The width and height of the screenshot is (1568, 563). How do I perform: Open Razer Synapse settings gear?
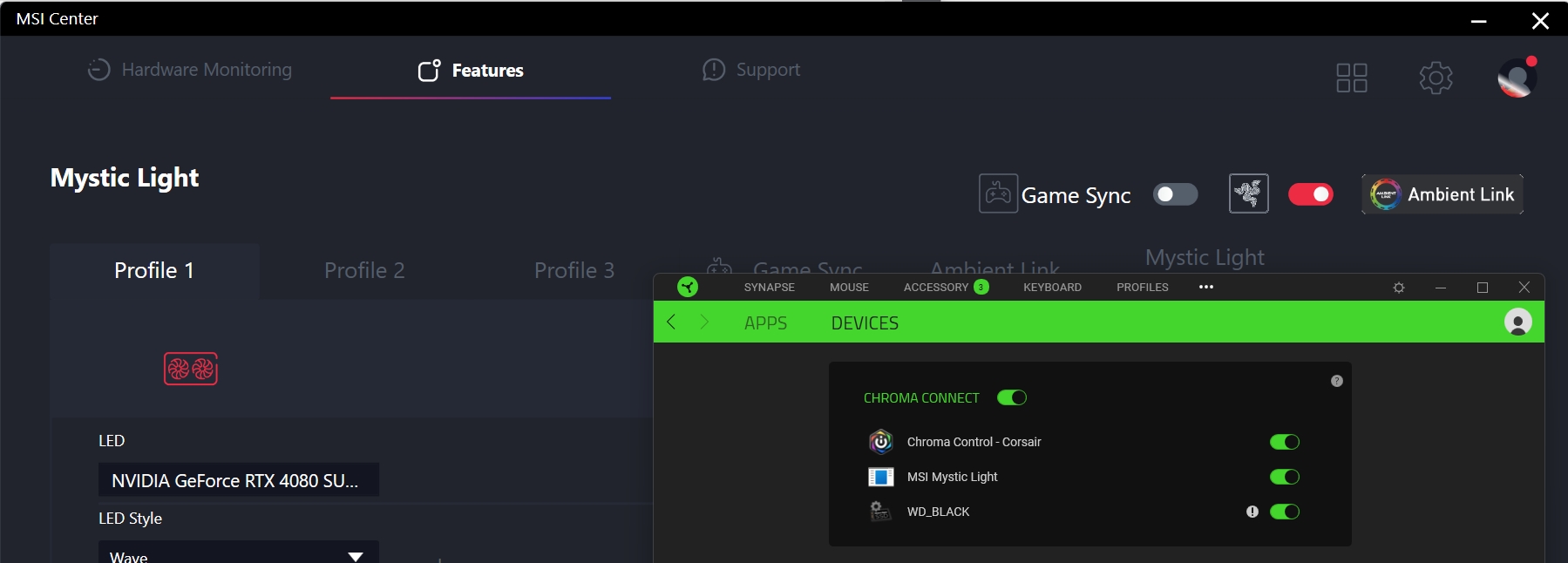click(1399, 288)
